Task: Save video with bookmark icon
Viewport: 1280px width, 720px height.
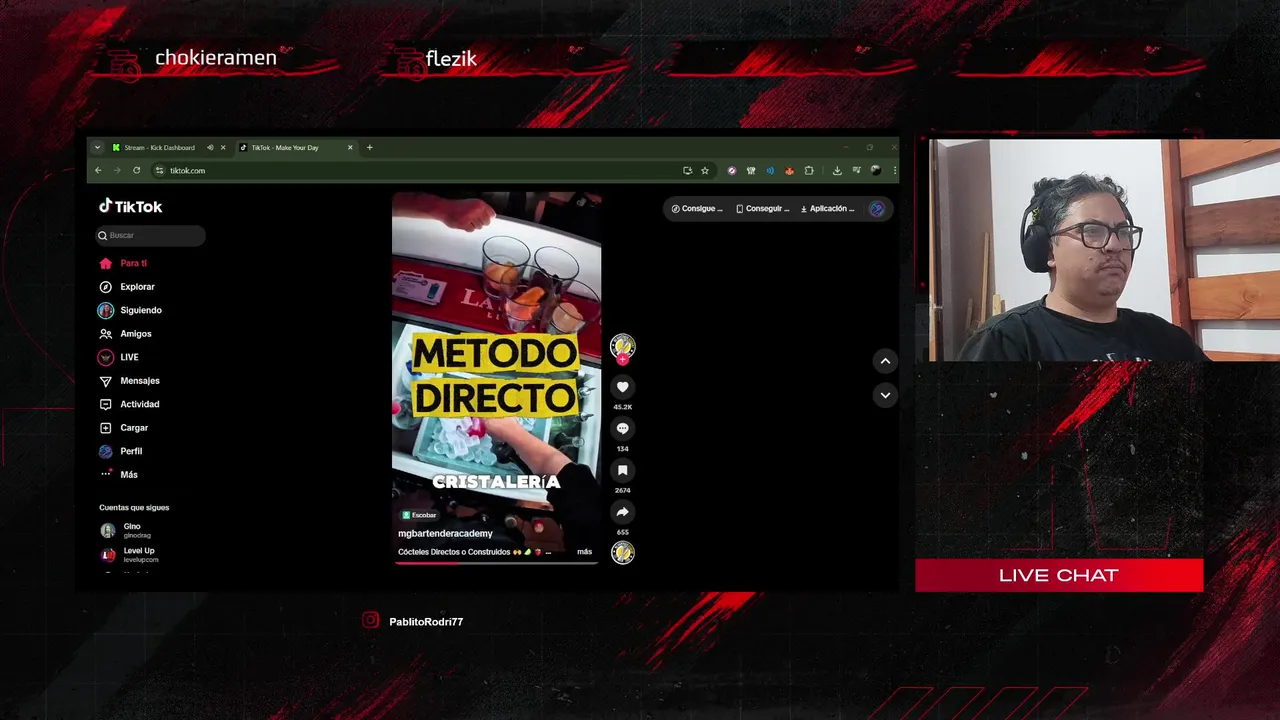Action: 622,470
